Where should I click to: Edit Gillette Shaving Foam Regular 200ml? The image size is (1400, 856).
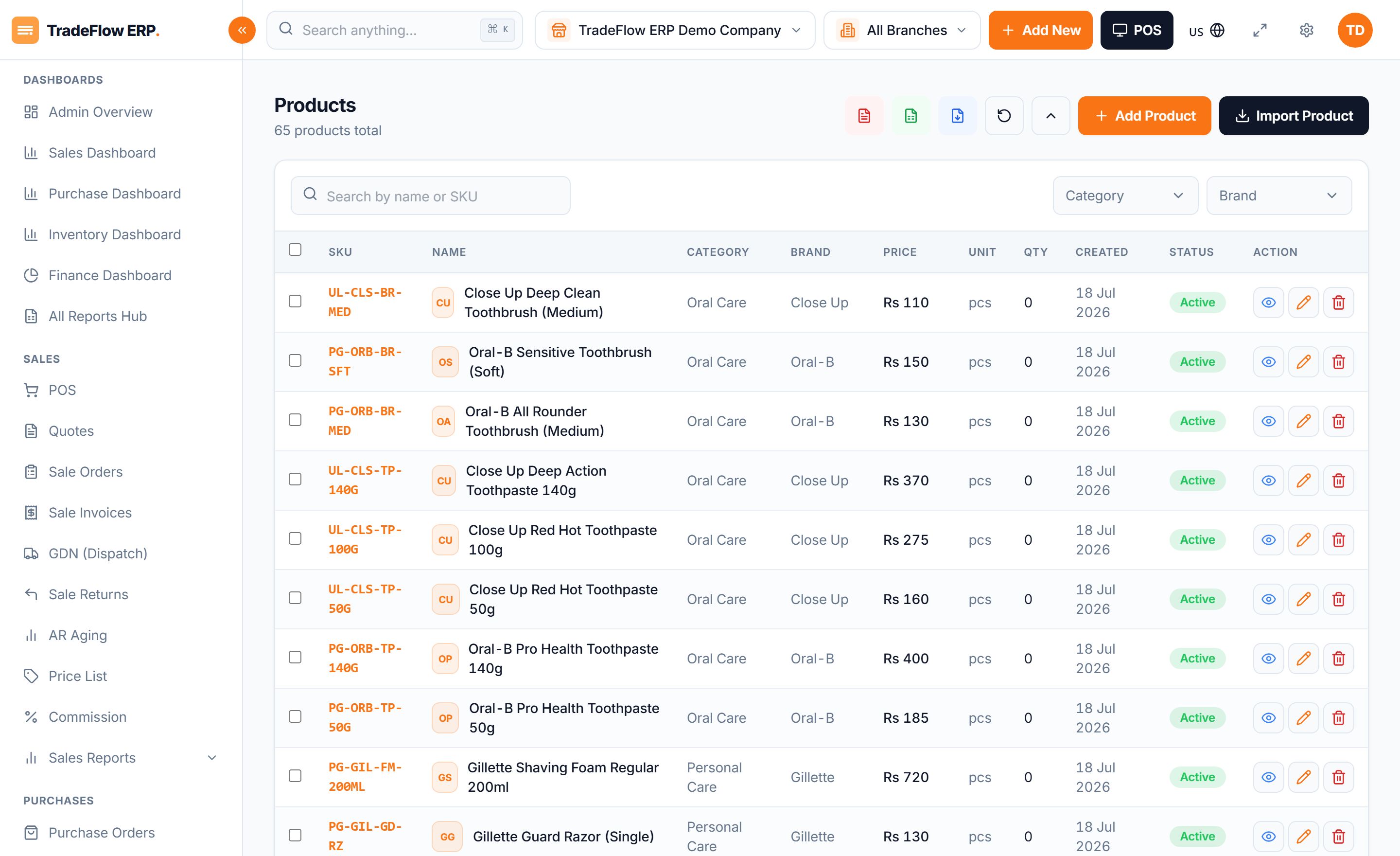coord(1303,777)
